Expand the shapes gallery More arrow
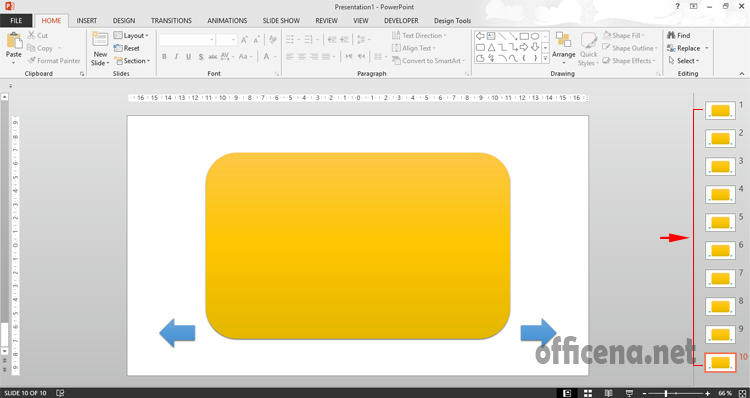This screenshot has height=398, width=750. [545, 58]
